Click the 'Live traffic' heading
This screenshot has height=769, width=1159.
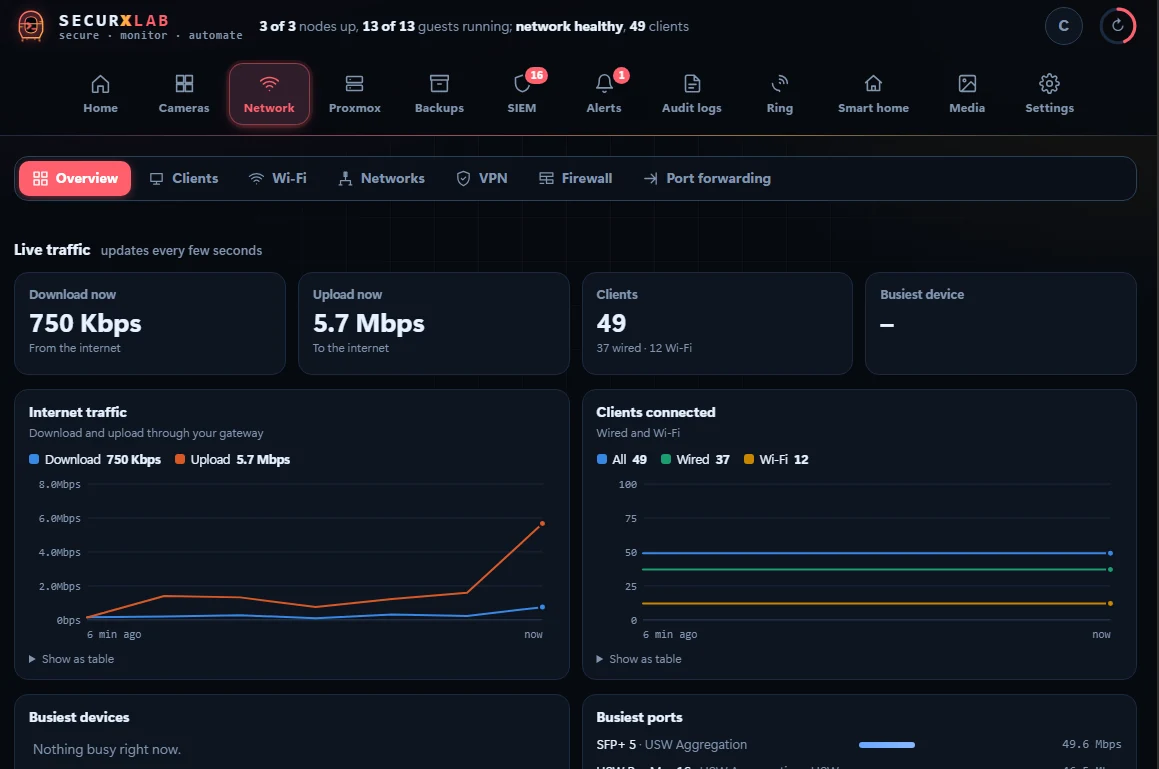click(52, 250)
